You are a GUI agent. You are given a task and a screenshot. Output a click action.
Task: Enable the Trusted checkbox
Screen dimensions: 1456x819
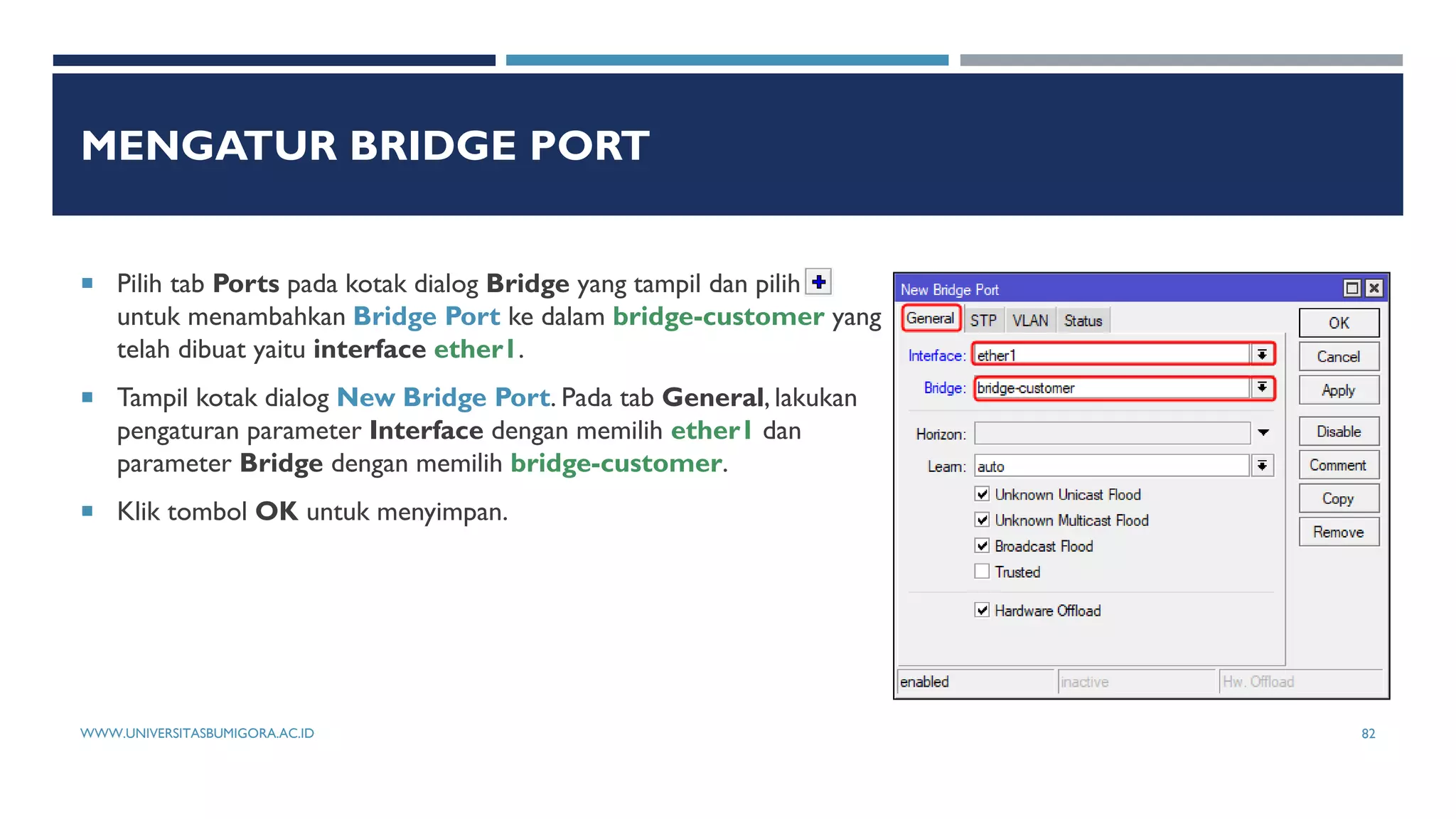coord(982,571)
